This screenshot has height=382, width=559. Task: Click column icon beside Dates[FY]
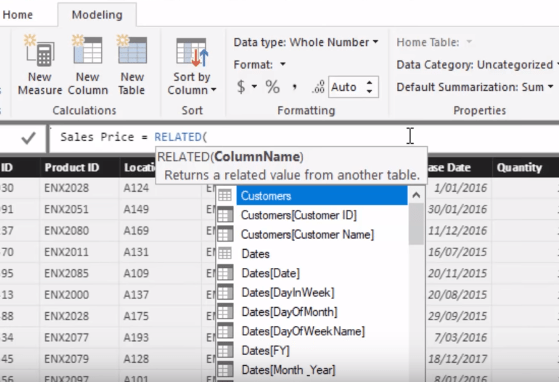[225, 350]
